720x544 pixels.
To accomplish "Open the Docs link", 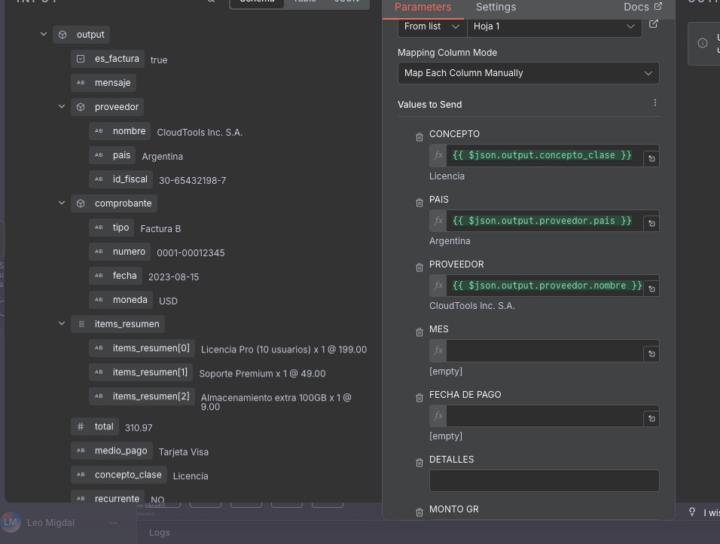I will [x=642, y=7].
